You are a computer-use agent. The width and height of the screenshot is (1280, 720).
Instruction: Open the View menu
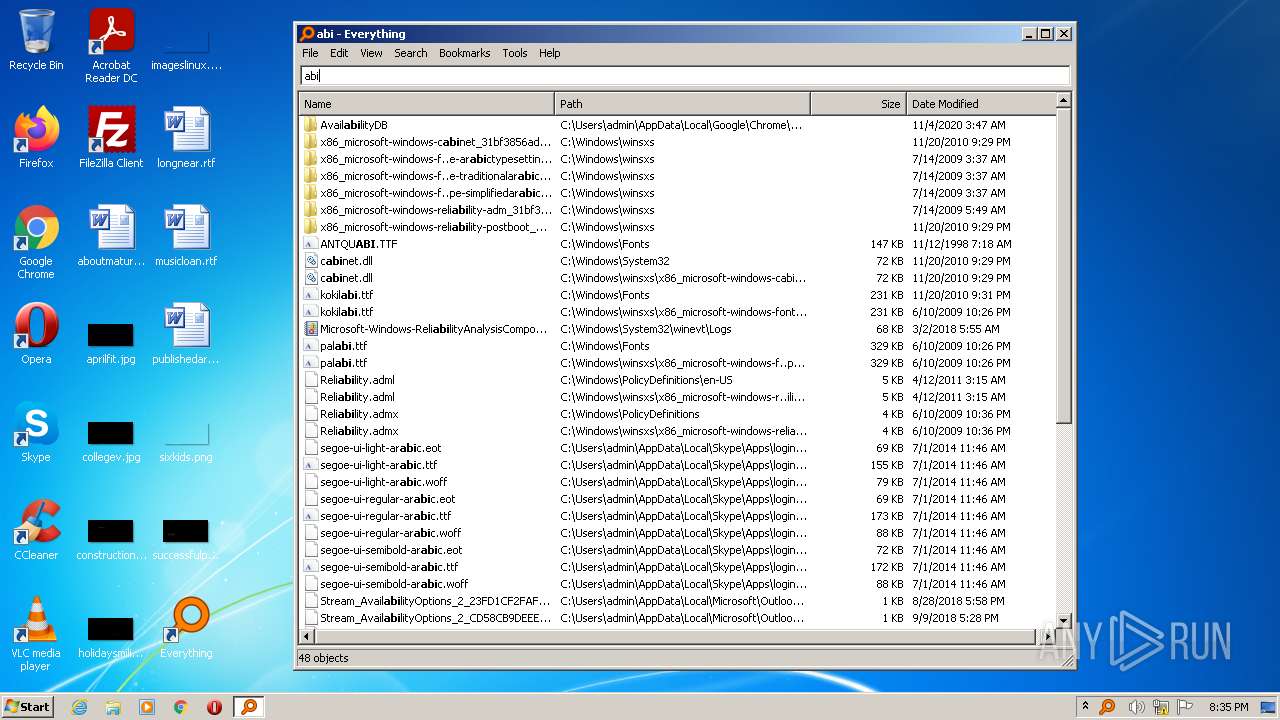371,53
